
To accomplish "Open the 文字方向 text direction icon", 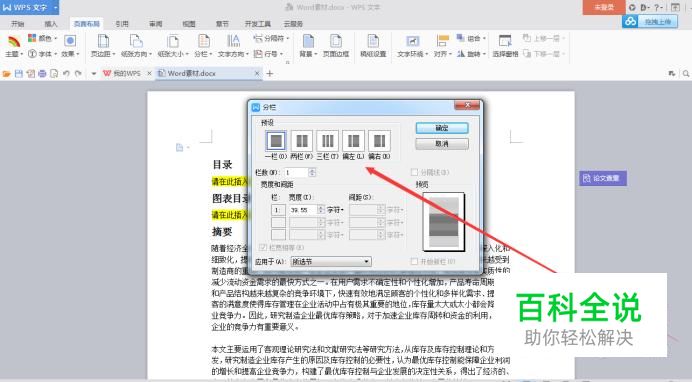I will (x=233, y=41).
